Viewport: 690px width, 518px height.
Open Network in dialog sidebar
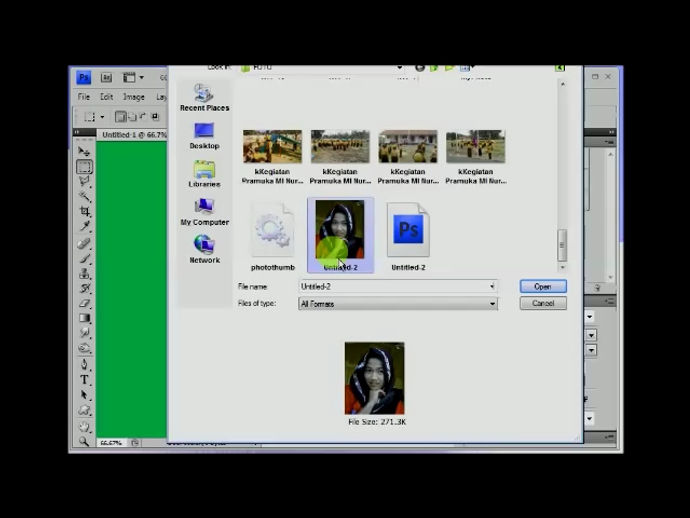tap(204, 250)
